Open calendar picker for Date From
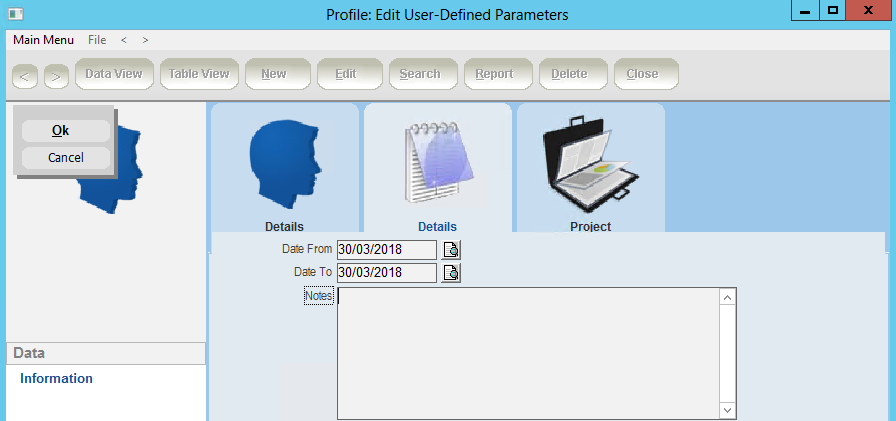Viewport: 896px width, 421px height. point(451,250)
